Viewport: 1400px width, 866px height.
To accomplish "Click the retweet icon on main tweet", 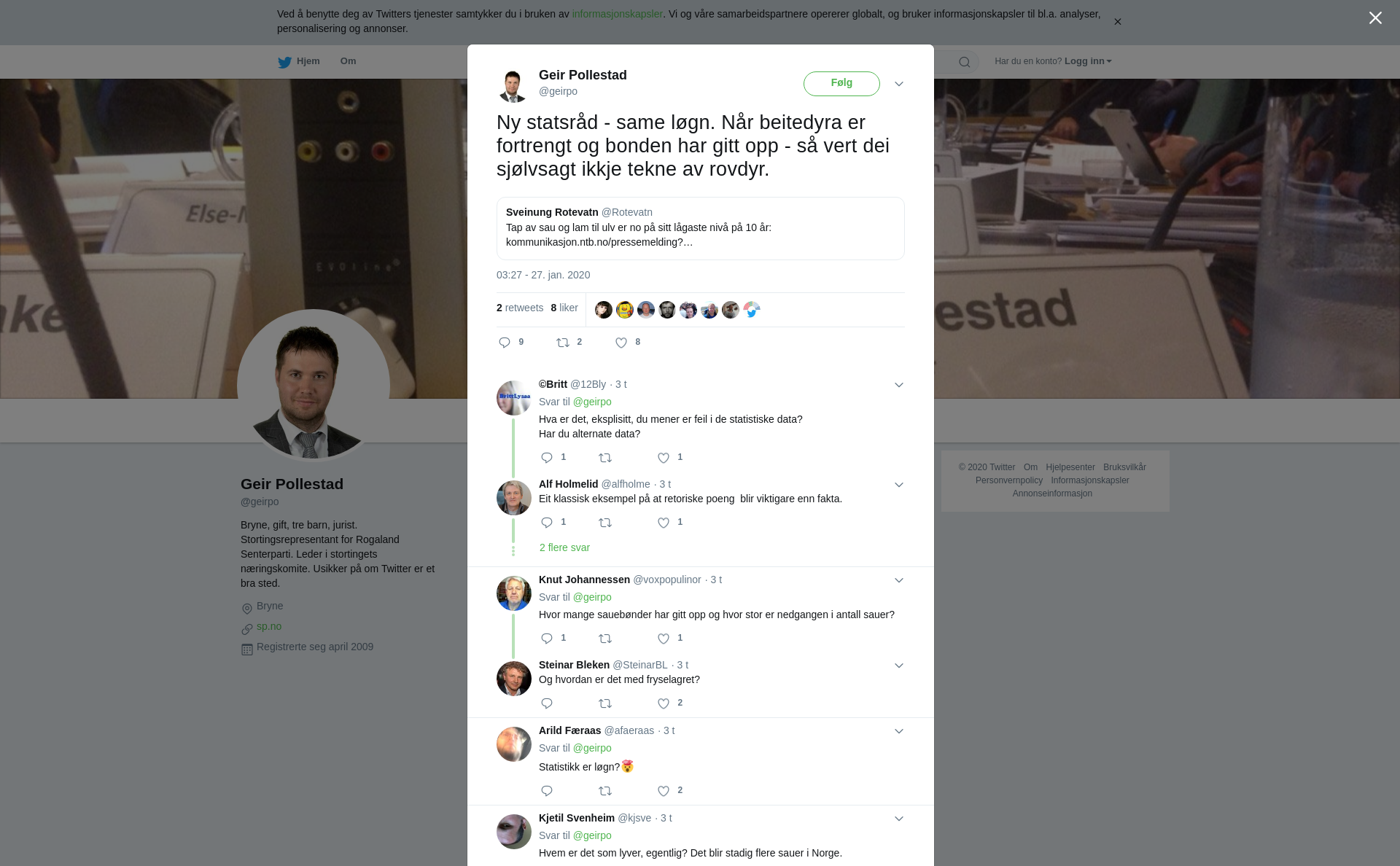I will (563, 343).
